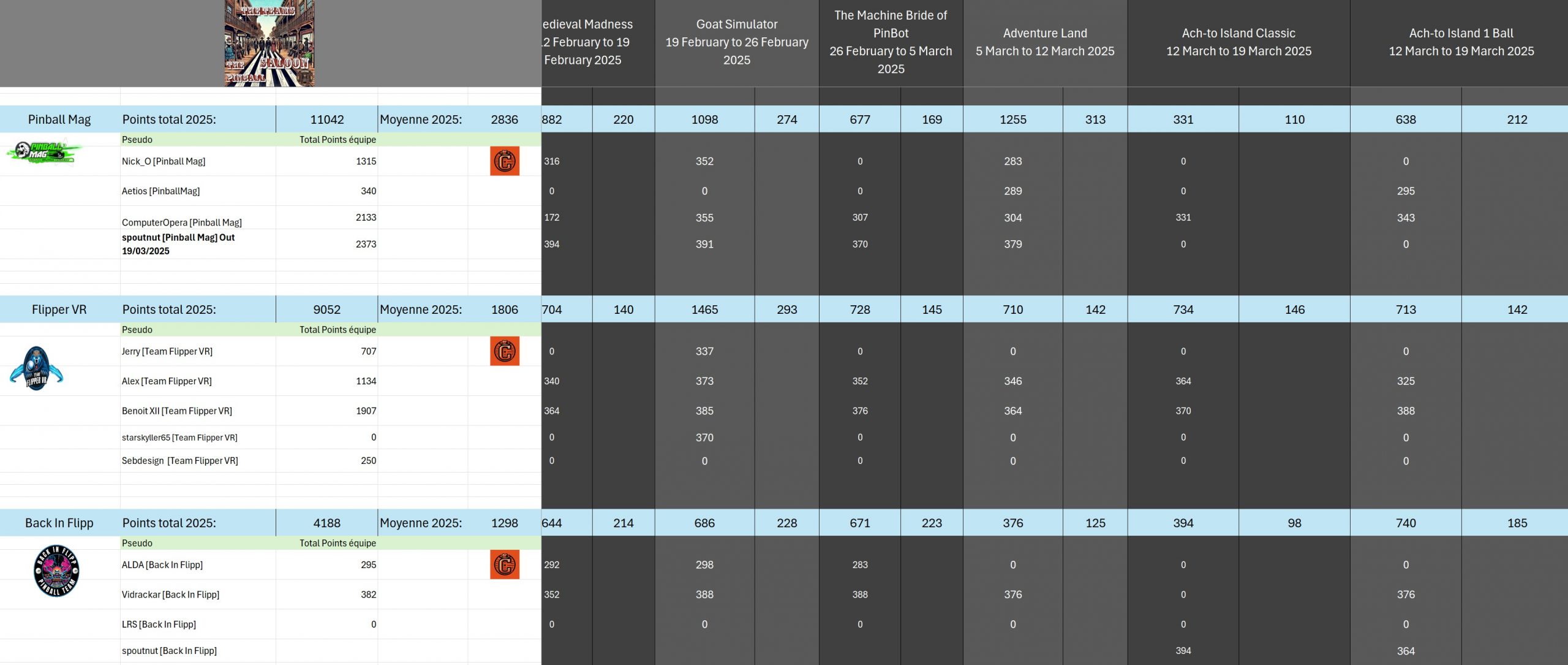Click the Flipper VR team logo
The height and width of the screenshot is (665, 1568).
[36, 368]
